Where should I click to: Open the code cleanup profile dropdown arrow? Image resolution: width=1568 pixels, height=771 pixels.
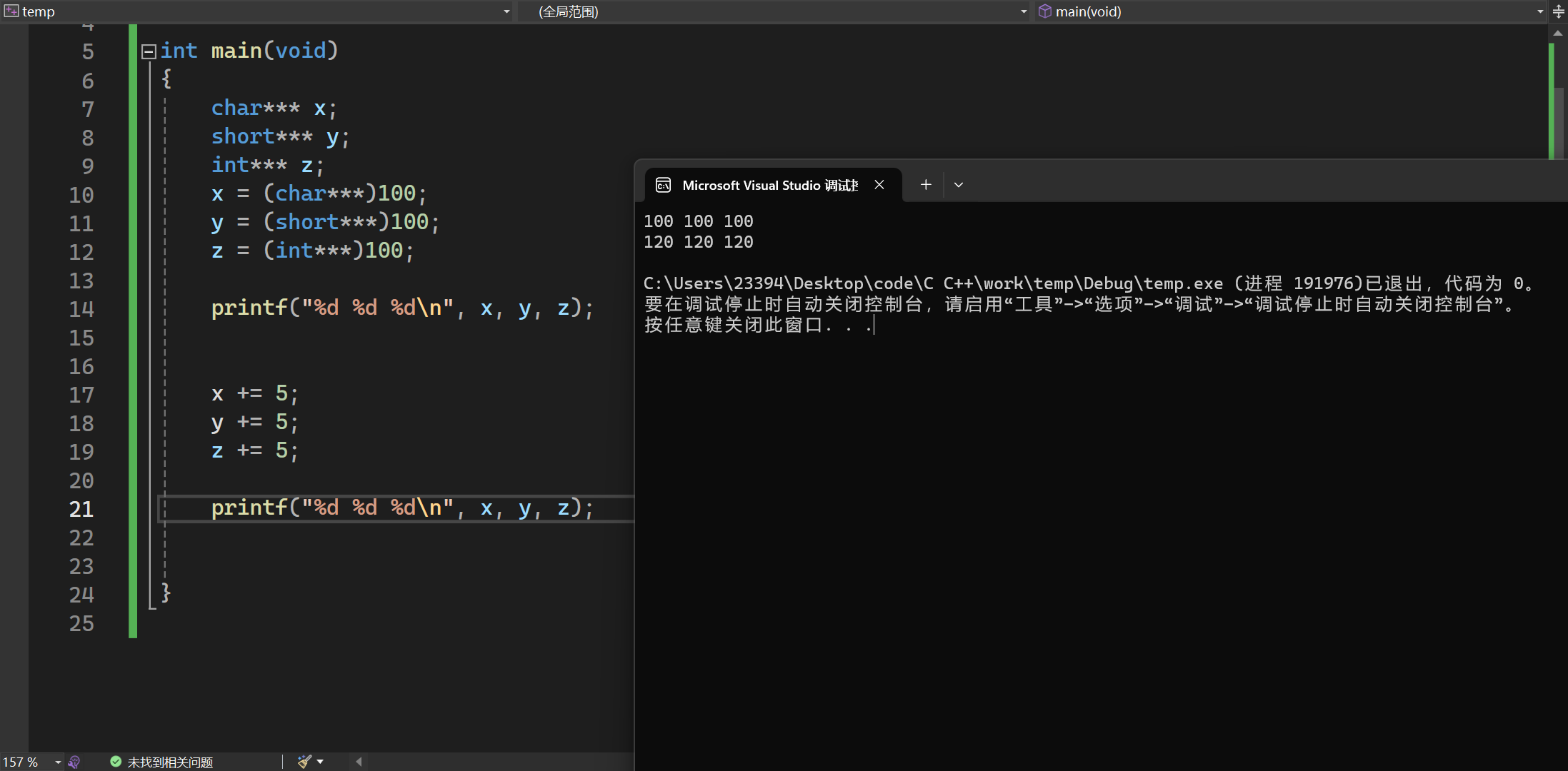coord(320,762)
